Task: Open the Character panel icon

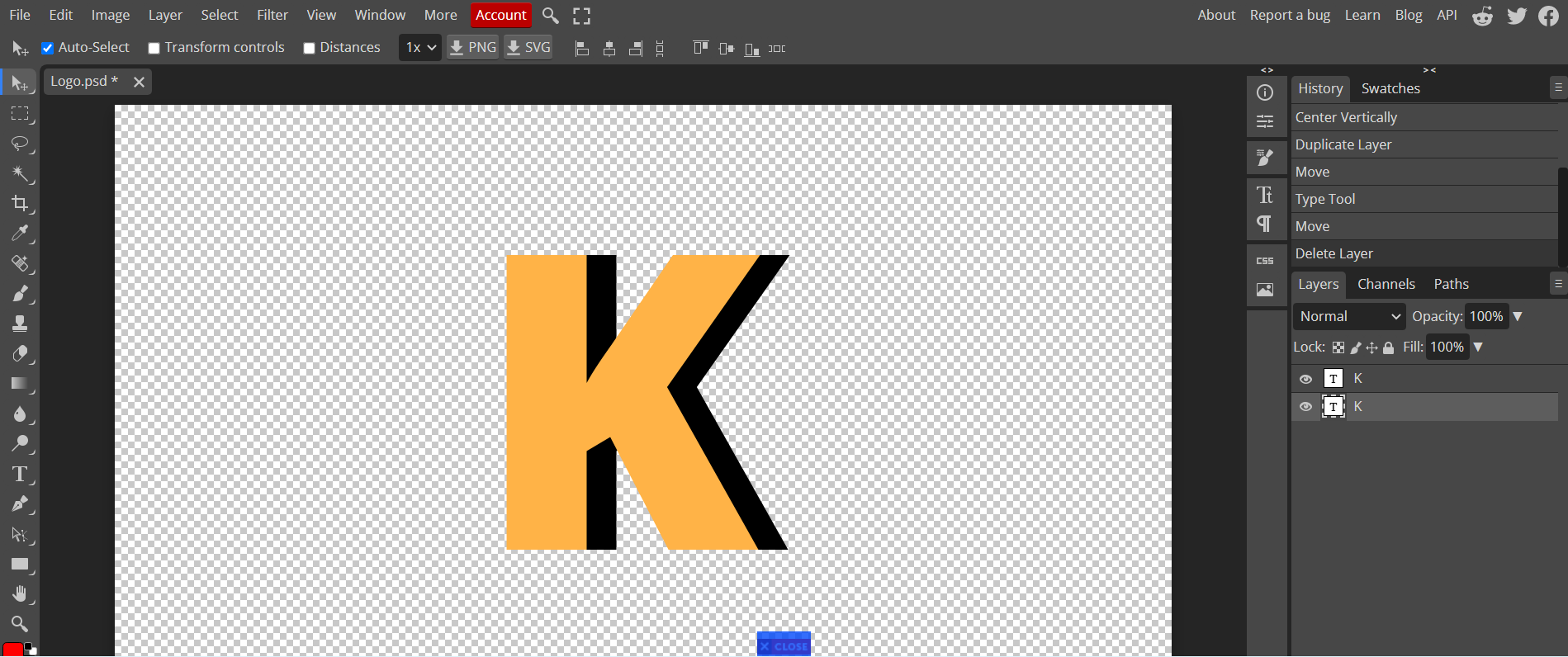Action: click(x=1265, y=195)
